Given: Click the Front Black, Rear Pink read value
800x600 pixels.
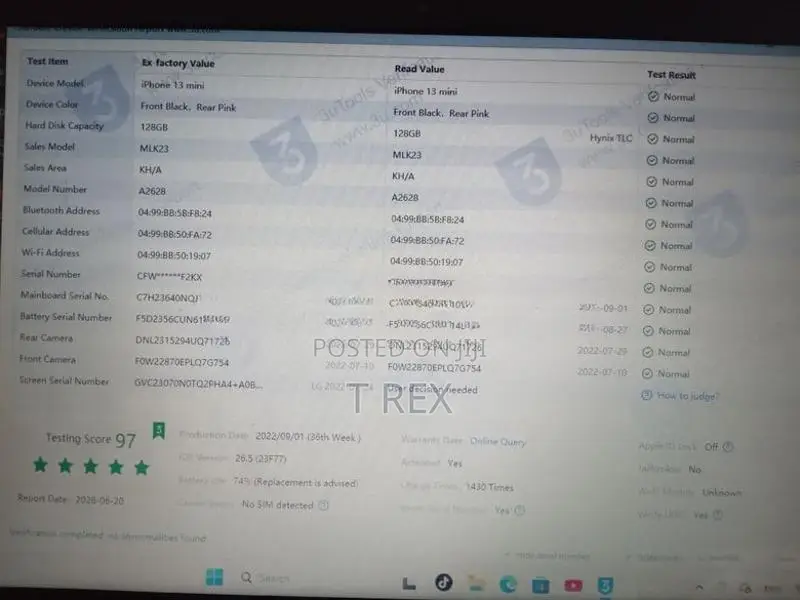Looking at the screenshot, I should [x=441, y=113].
